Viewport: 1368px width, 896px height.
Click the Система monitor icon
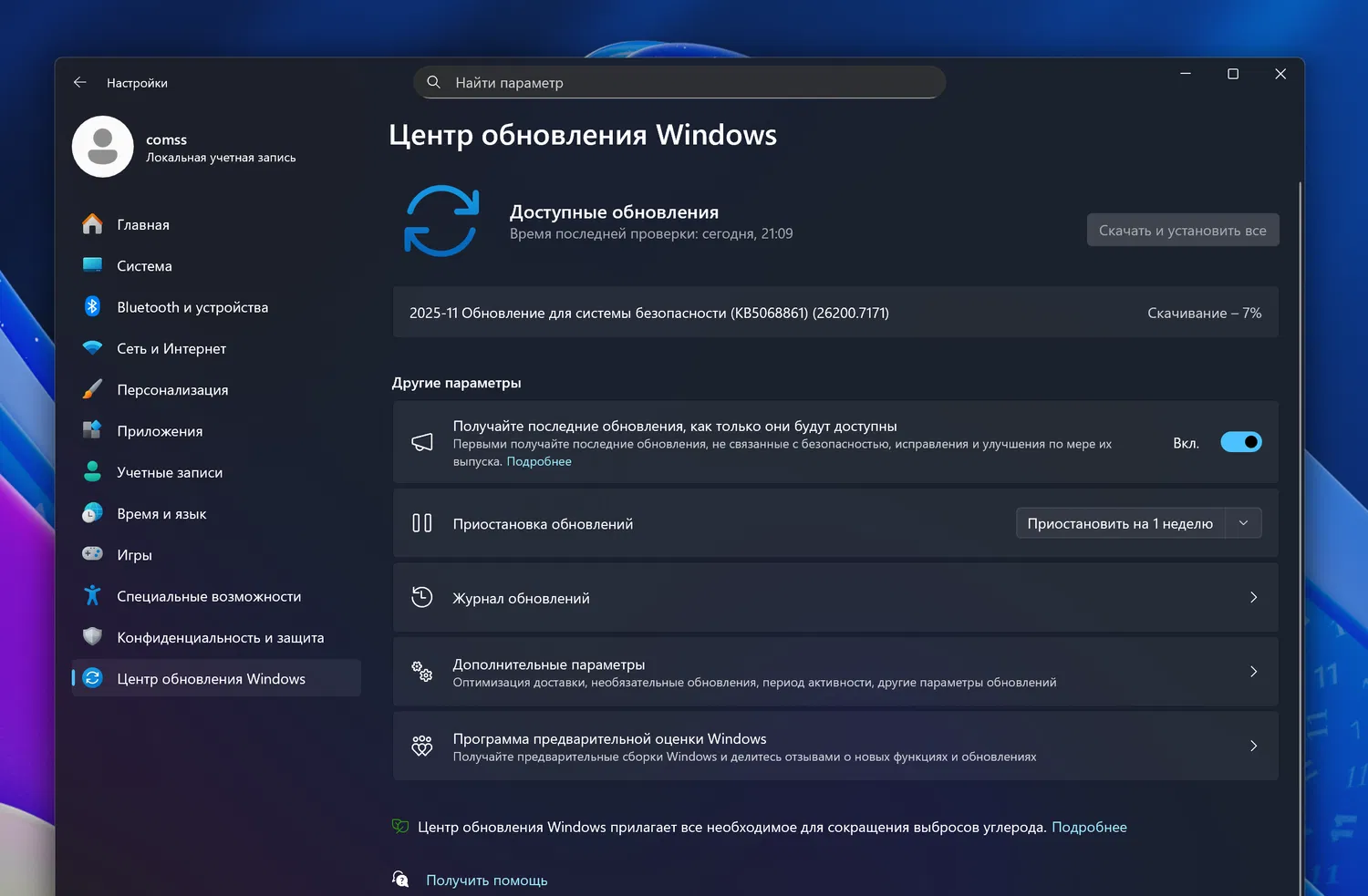click(x=92, y=265)
